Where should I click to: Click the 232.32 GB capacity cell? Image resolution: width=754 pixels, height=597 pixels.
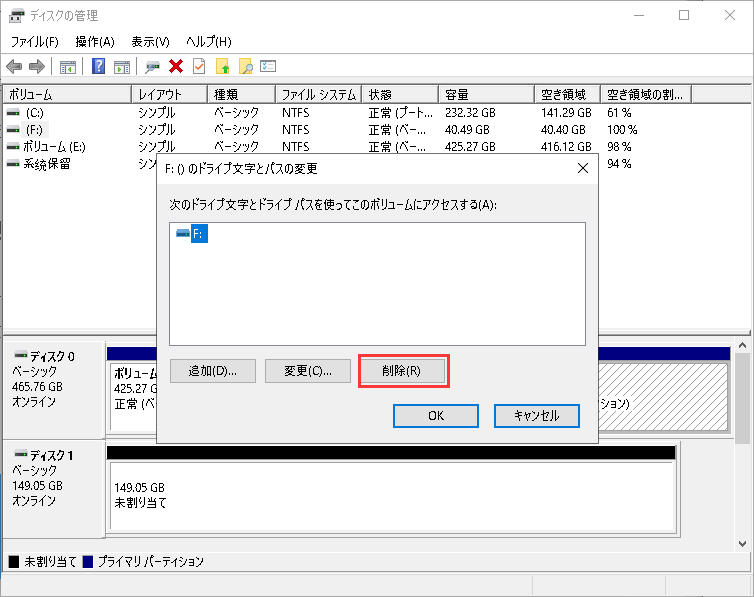pyautogui.click(x=470, y=113)
